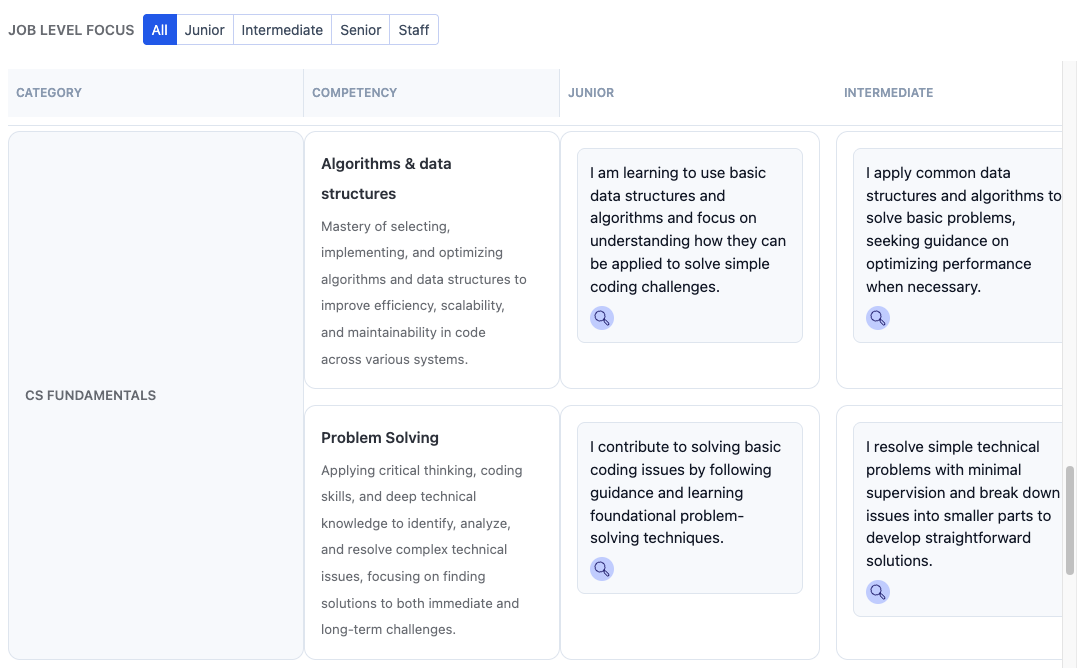Screen dimensions: 1087x668
Task: Switch to the Intermediate filter tab
Action: pyautogui.click(x=282, y=29)
